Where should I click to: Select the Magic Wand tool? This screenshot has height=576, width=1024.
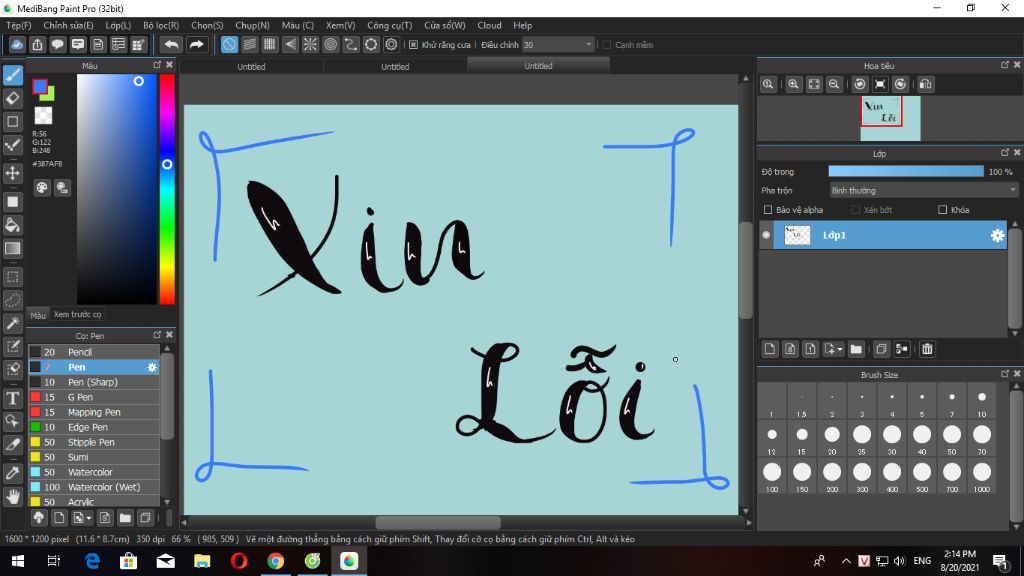[x=13, y=324]
